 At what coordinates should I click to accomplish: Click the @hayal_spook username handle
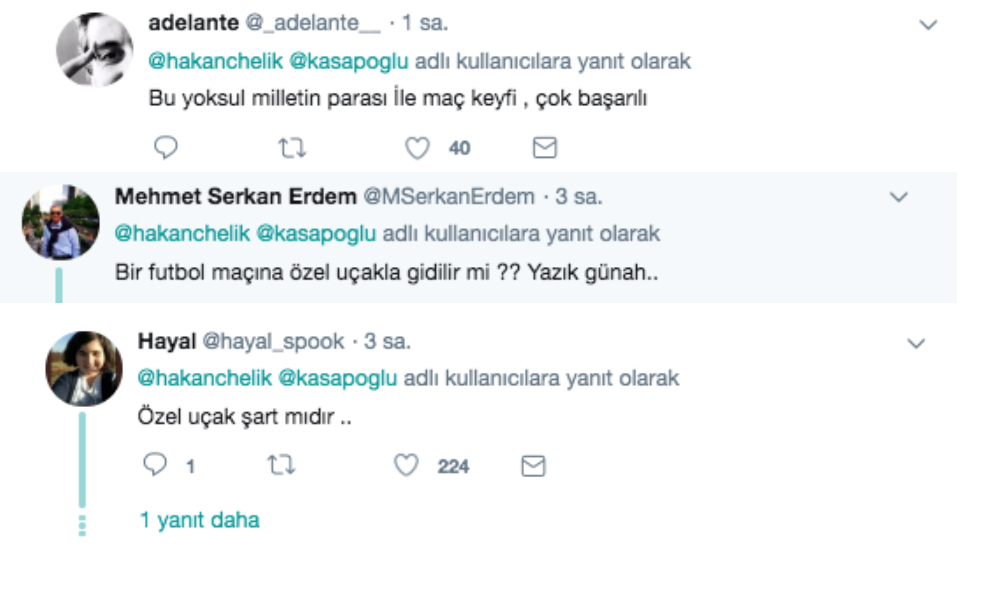tap(273, 342)
